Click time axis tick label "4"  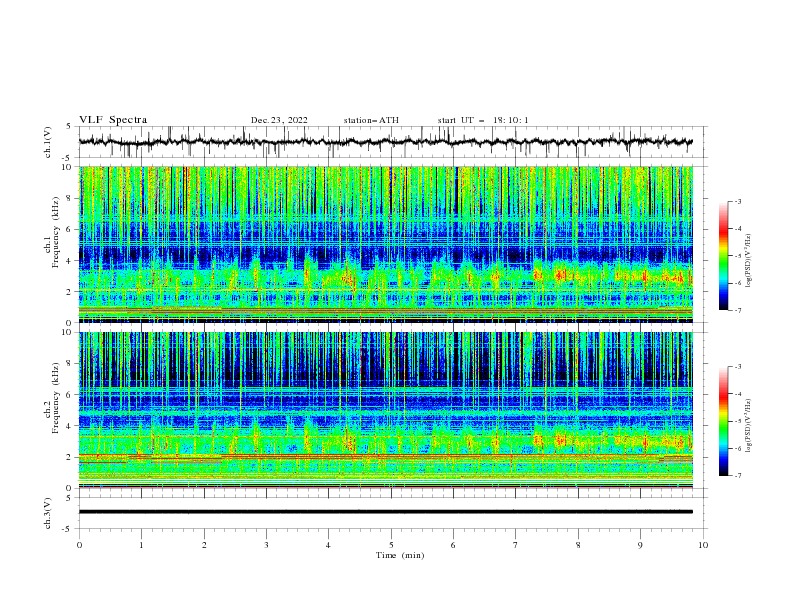[328, 545]
